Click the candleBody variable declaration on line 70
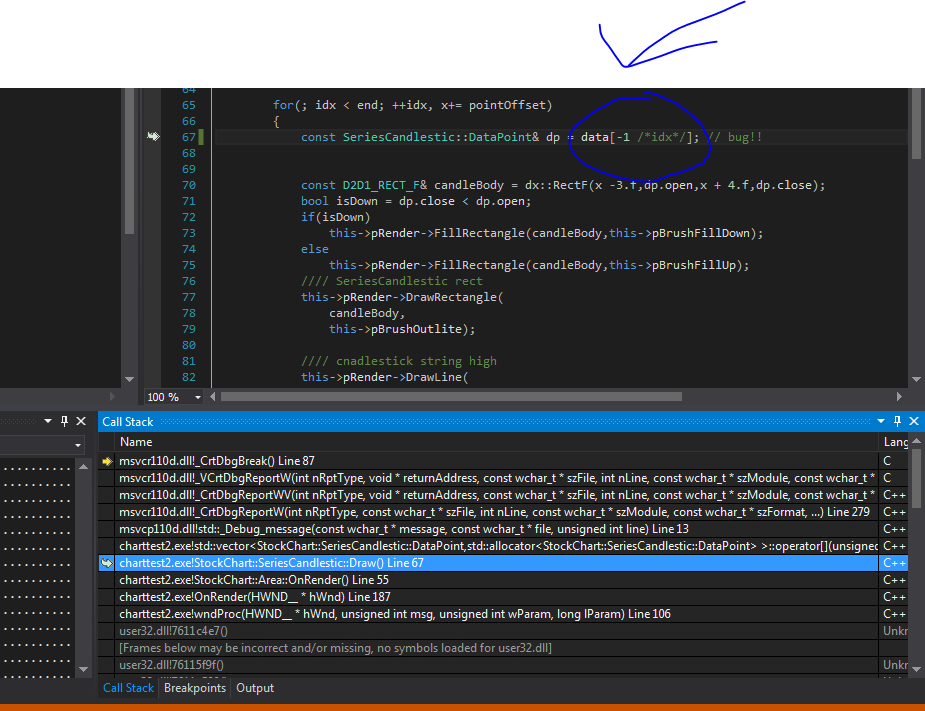Screen dimensions: 925x711 click(469, 185)
